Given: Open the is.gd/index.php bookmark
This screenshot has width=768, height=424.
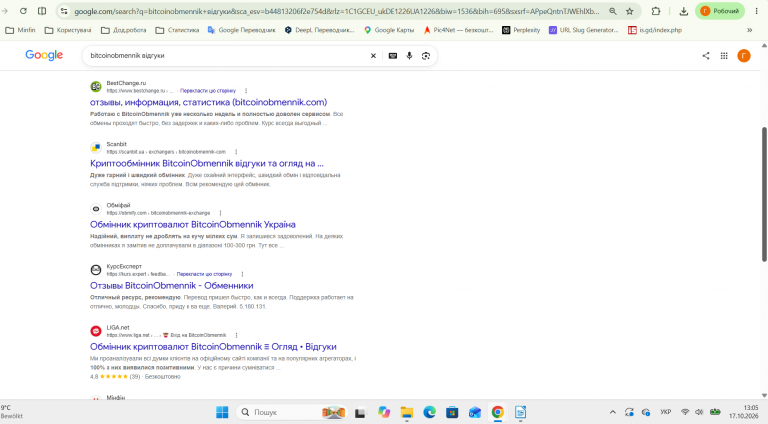Looking at the screenshot, I should click(655, 30).
